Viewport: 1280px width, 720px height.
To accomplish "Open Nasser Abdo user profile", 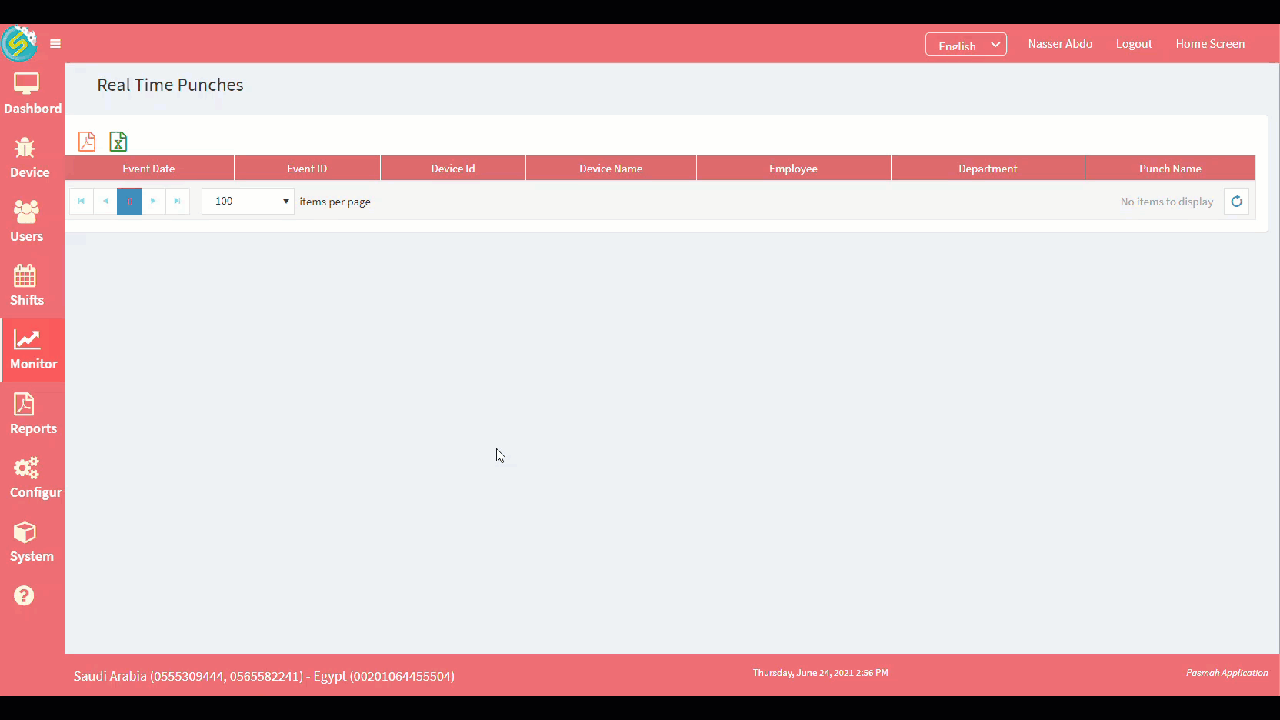I will click(x=1060, y=44).
